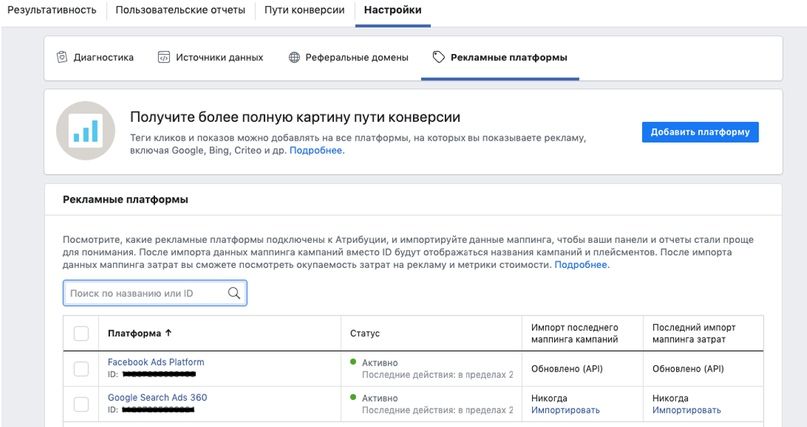807x427 pixels.
Task: Click the Диагностика clipboard icon
Action: click(x=62, y=57)
